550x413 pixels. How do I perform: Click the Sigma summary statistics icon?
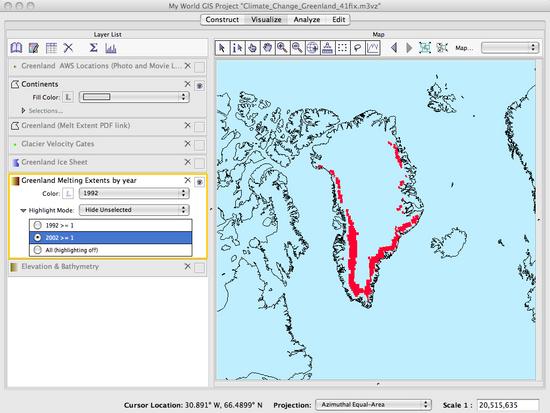(x=93, y=48)
